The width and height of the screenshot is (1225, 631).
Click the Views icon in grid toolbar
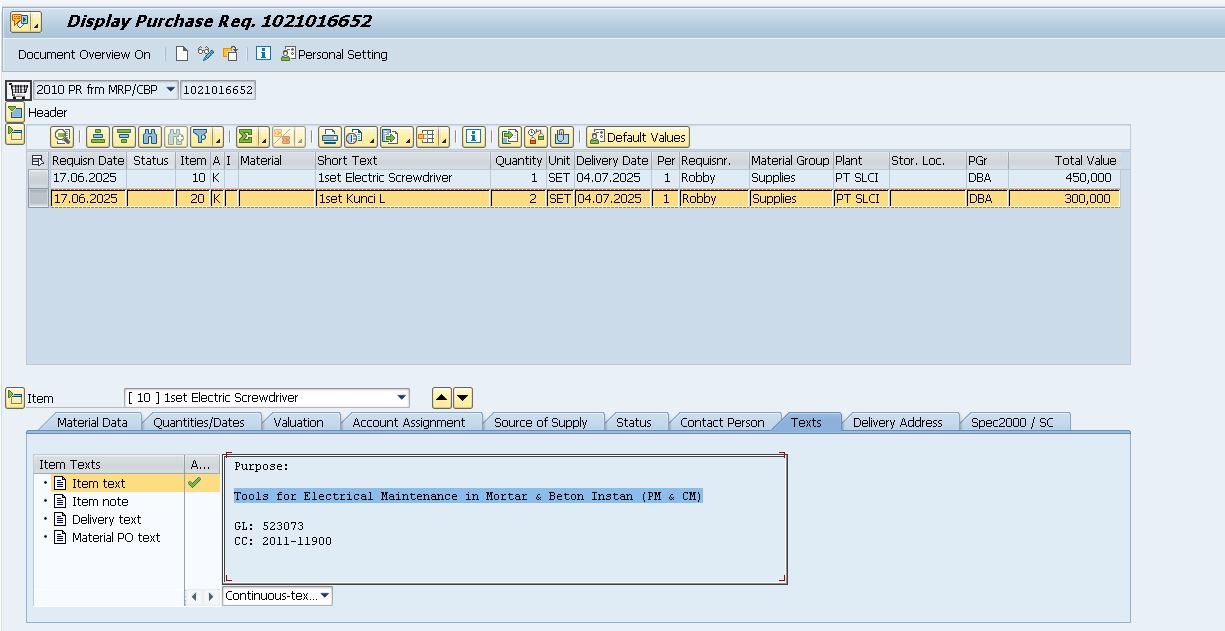coord(355,137)
